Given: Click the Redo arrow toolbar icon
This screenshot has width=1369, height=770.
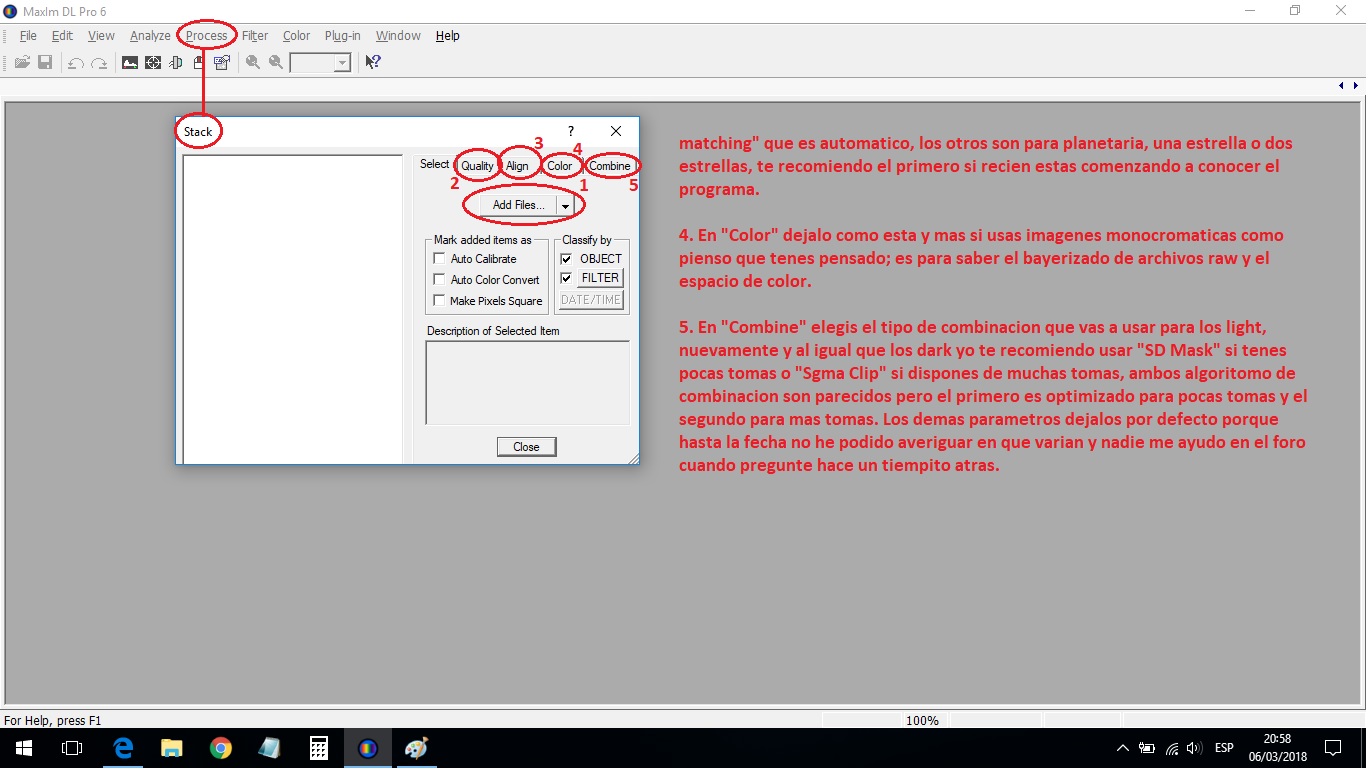Looking at the screenshot, I should 99,62.
